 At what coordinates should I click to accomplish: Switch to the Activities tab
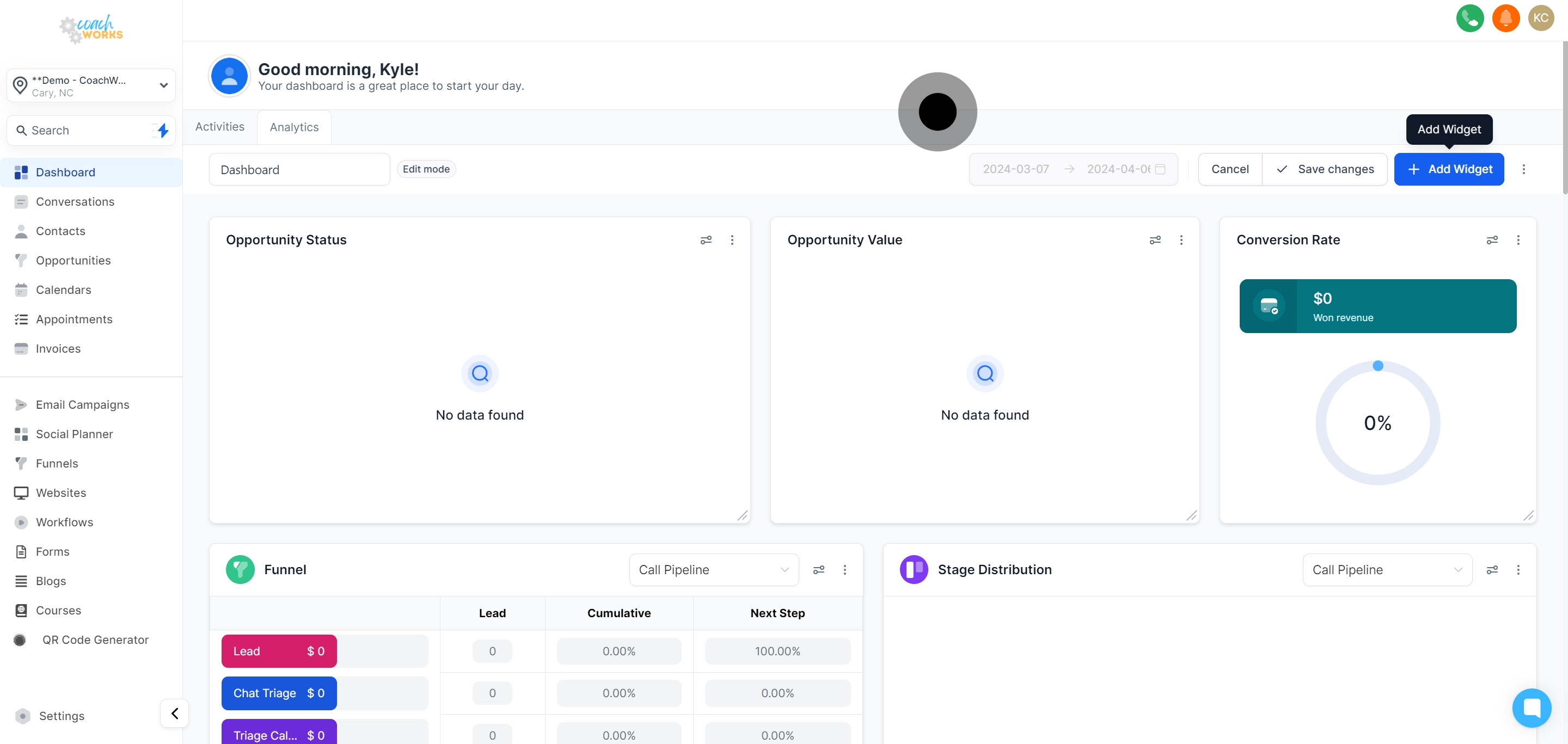pyautogui.click(x=220, y=126)
